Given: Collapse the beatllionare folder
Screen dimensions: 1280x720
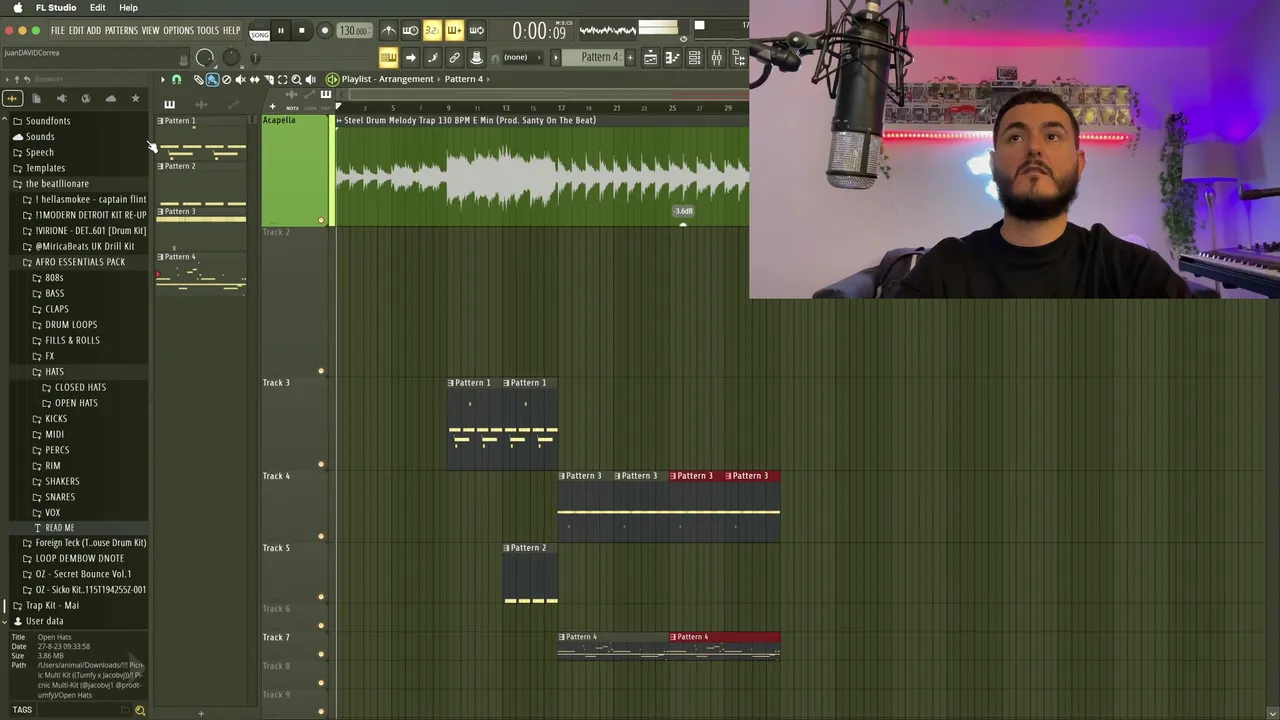Looking at the screenshot, I should click(x=57, y=184).
